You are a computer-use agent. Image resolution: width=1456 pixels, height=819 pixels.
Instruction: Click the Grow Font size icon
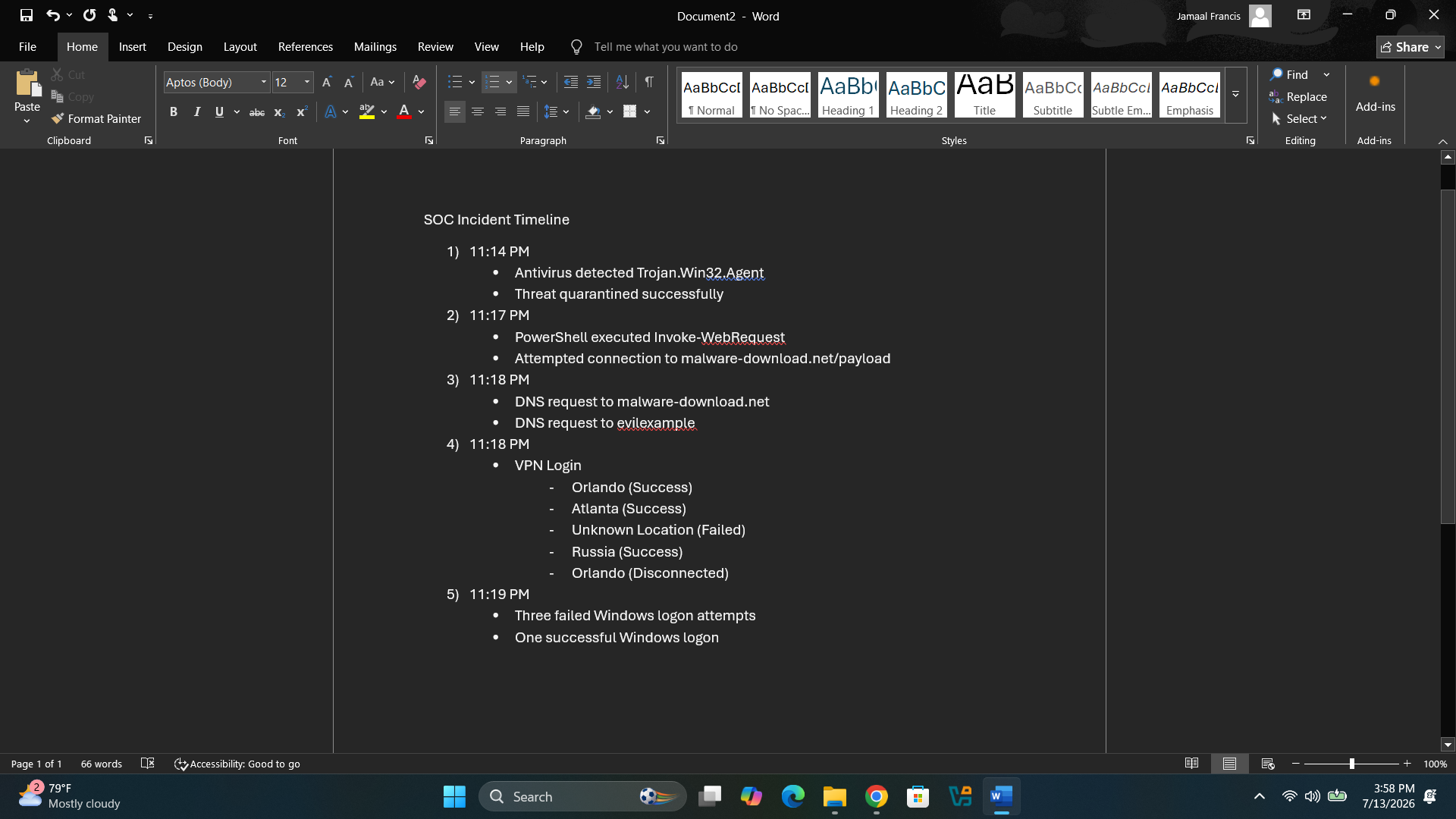pyautogui.click(x=327, y=82)
